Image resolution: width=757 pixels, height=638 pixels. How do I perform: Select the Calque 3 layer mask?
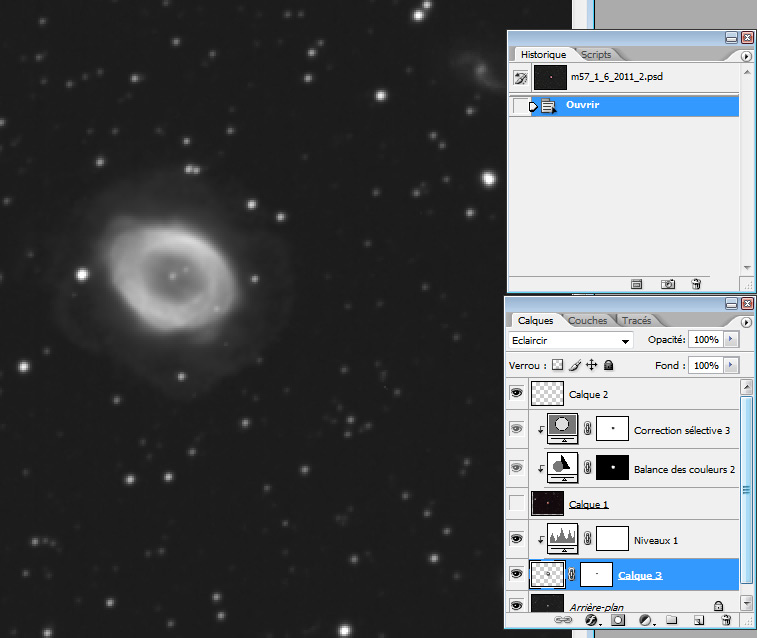596,574
